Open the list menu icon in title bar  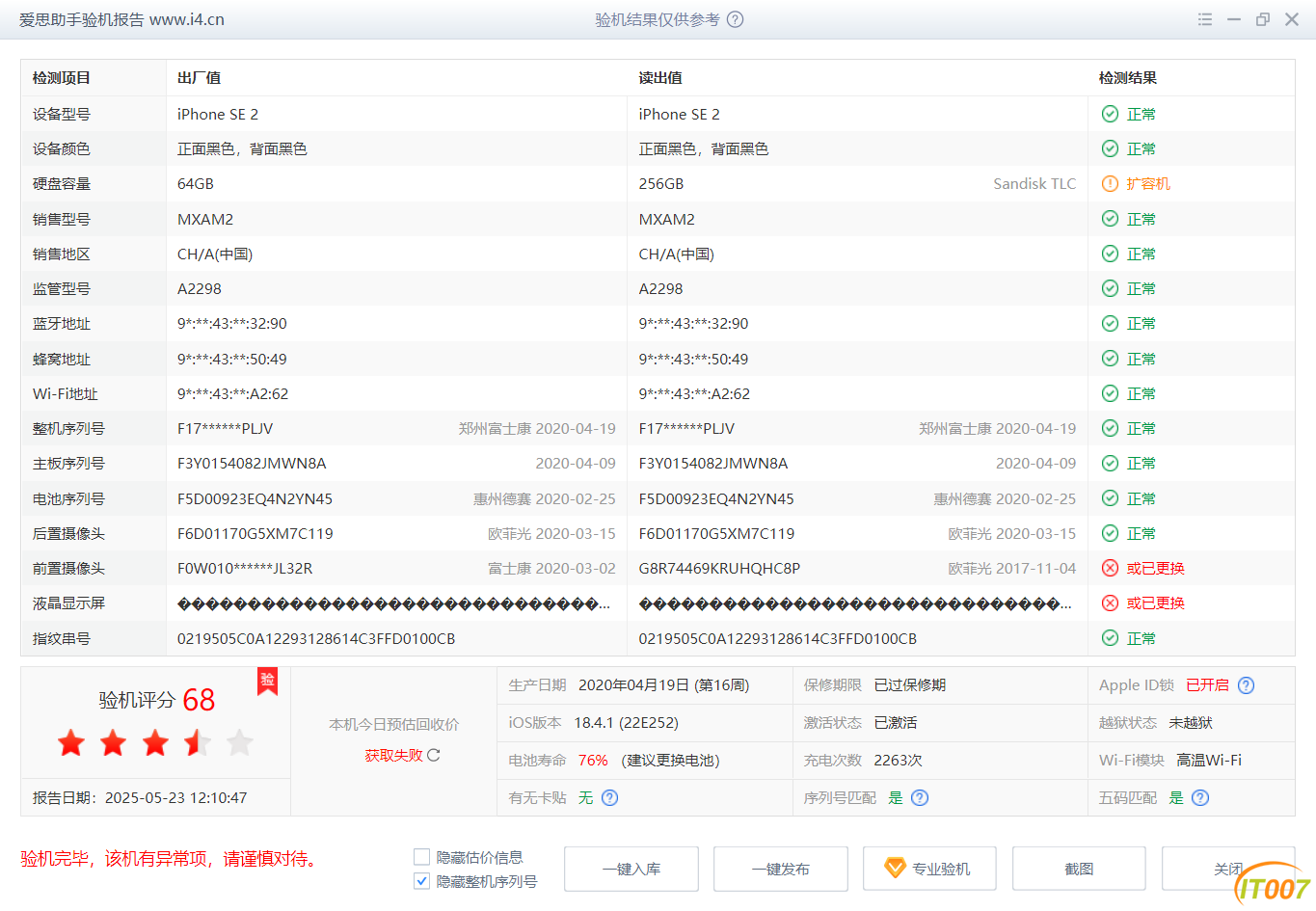(x=1205, y=19)
